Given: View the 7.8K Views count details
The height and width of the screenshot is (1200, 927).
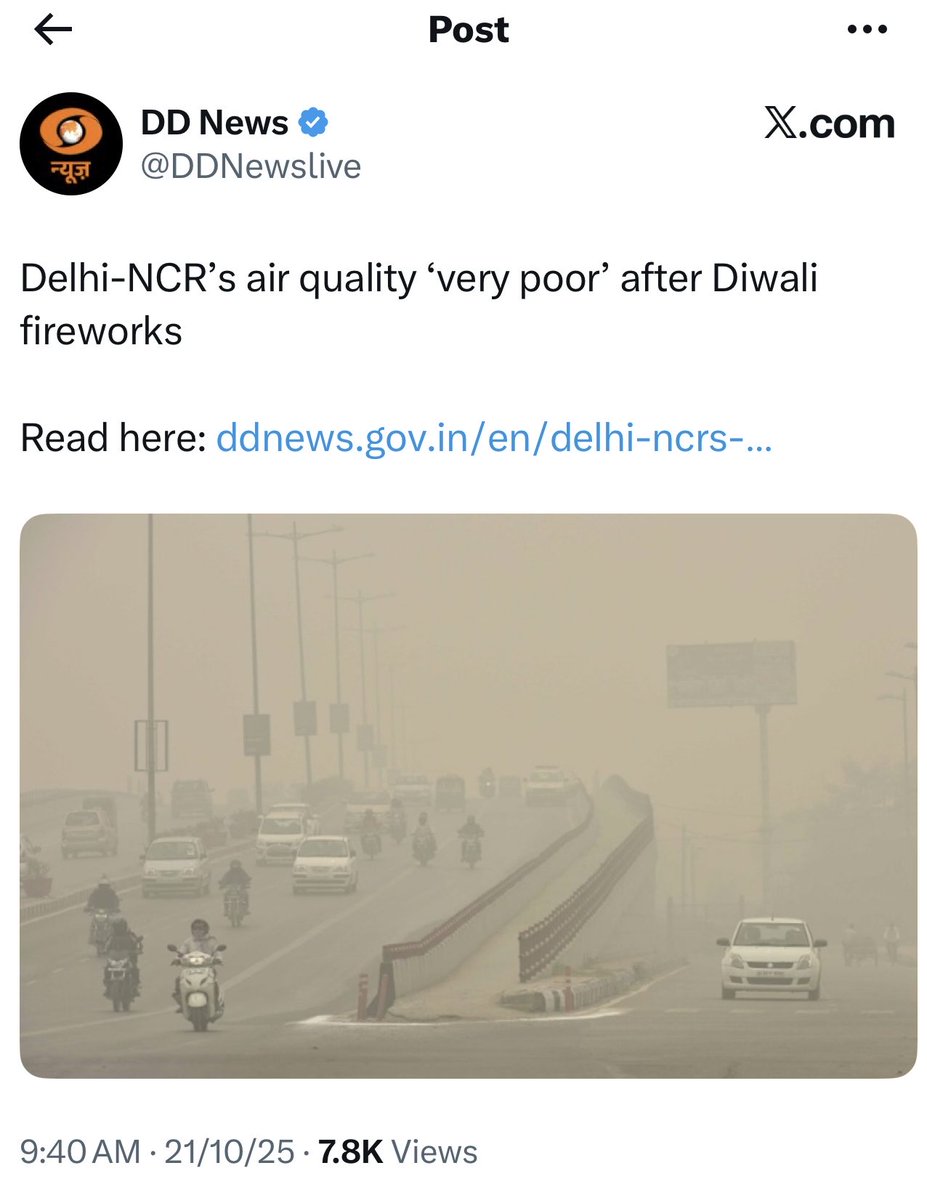Looking at the screenshot, I should pyautogui.click(x=398, y=1152).
